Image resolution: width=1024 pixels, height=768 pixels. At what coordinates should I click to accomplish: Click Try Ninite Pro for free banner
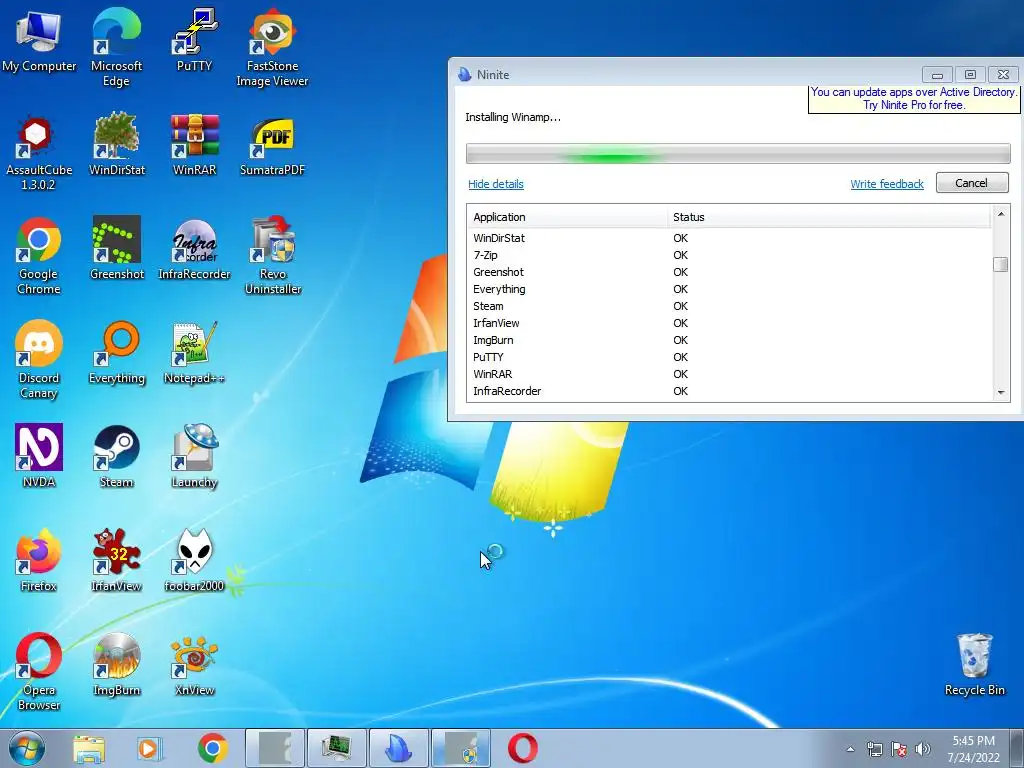[914, 99]
